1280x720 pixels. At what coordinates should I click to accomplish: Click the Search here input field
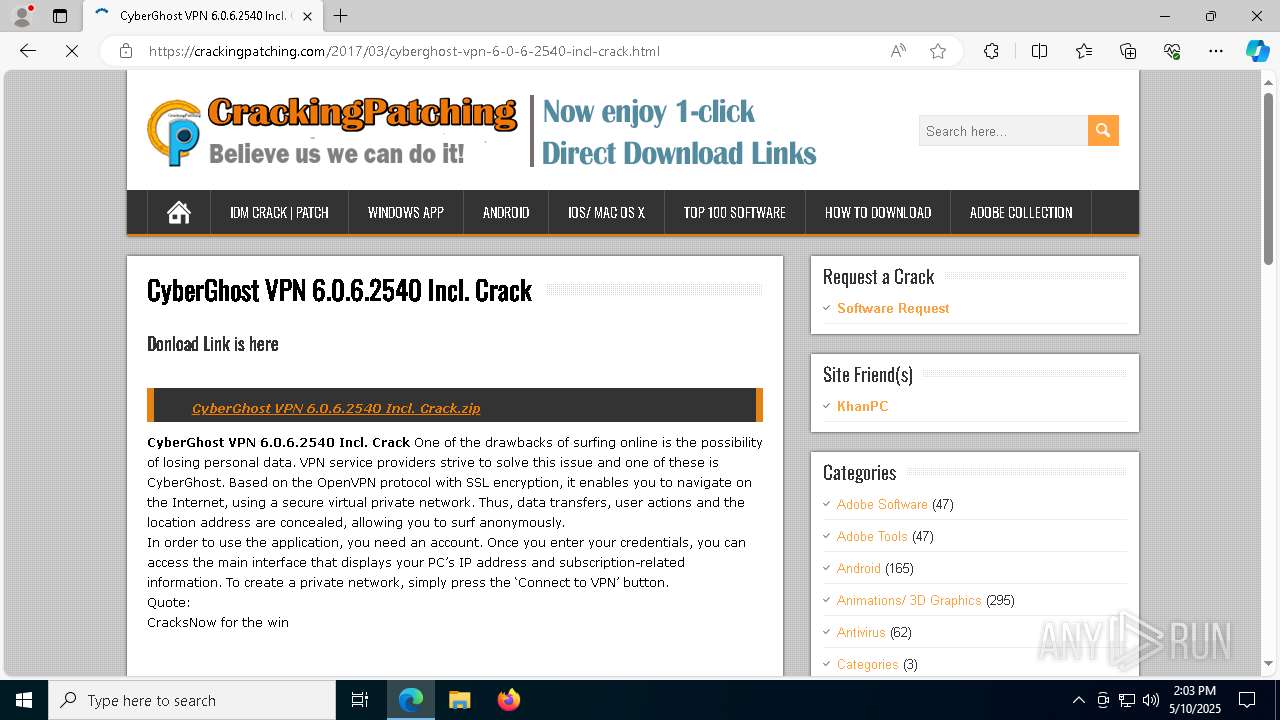1003,131
